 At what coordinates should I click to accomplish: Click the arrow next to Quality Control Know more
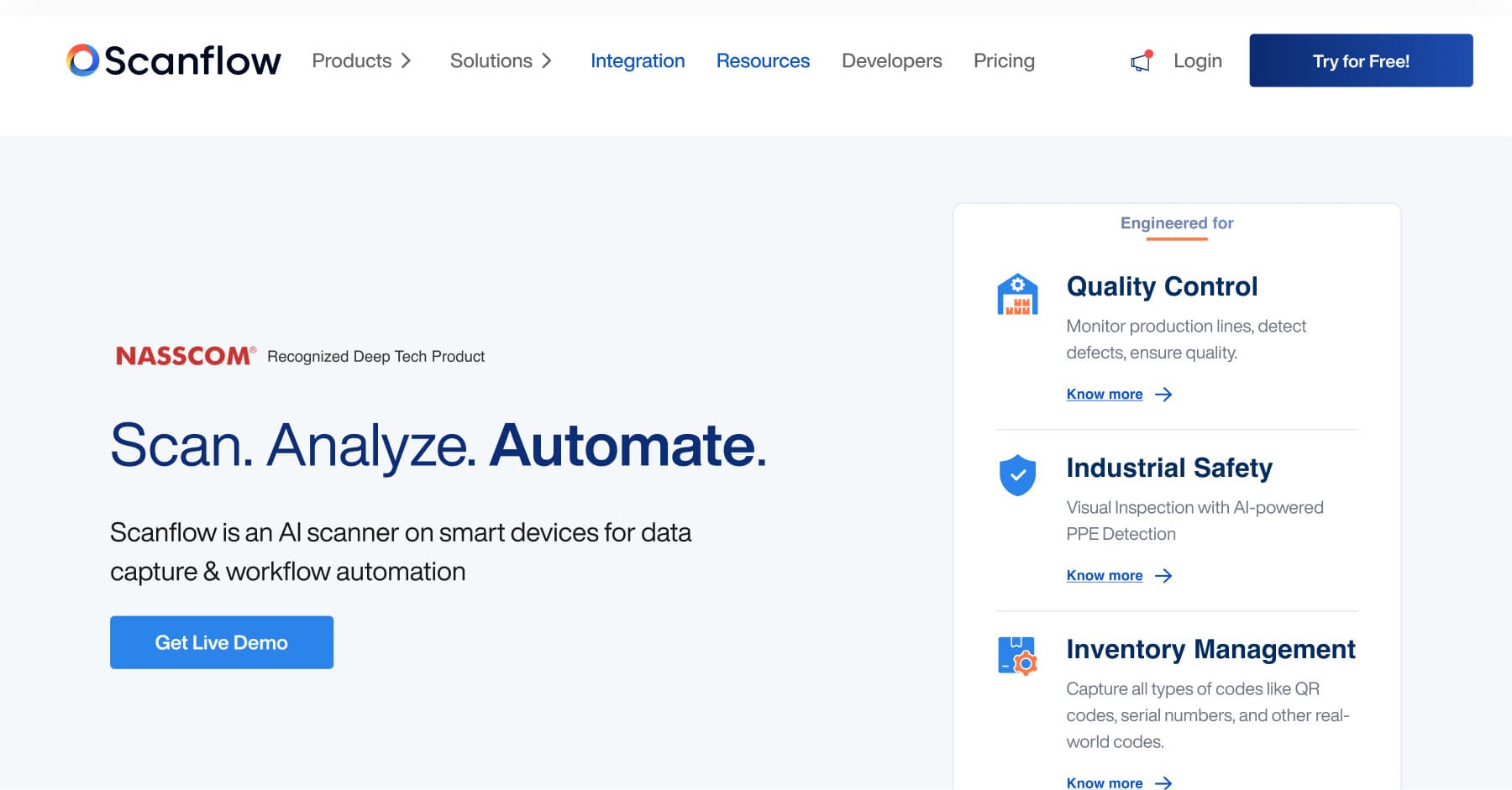tap(1163, 395)
